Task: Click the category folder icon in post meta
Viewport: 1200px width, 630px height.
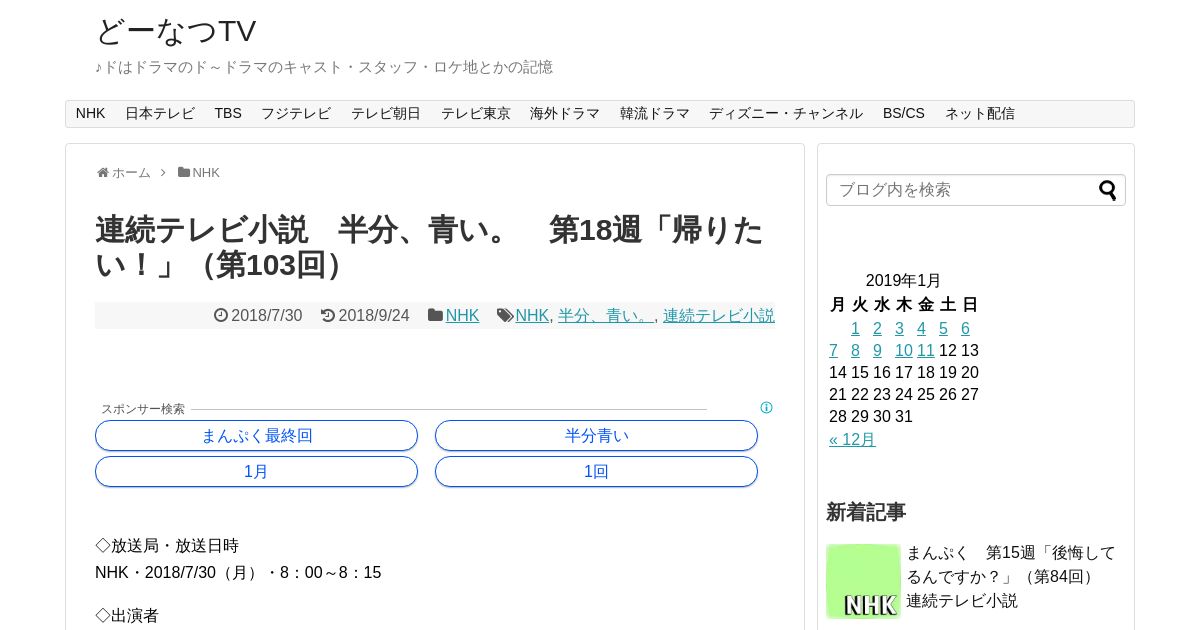Action: point(435,315)
